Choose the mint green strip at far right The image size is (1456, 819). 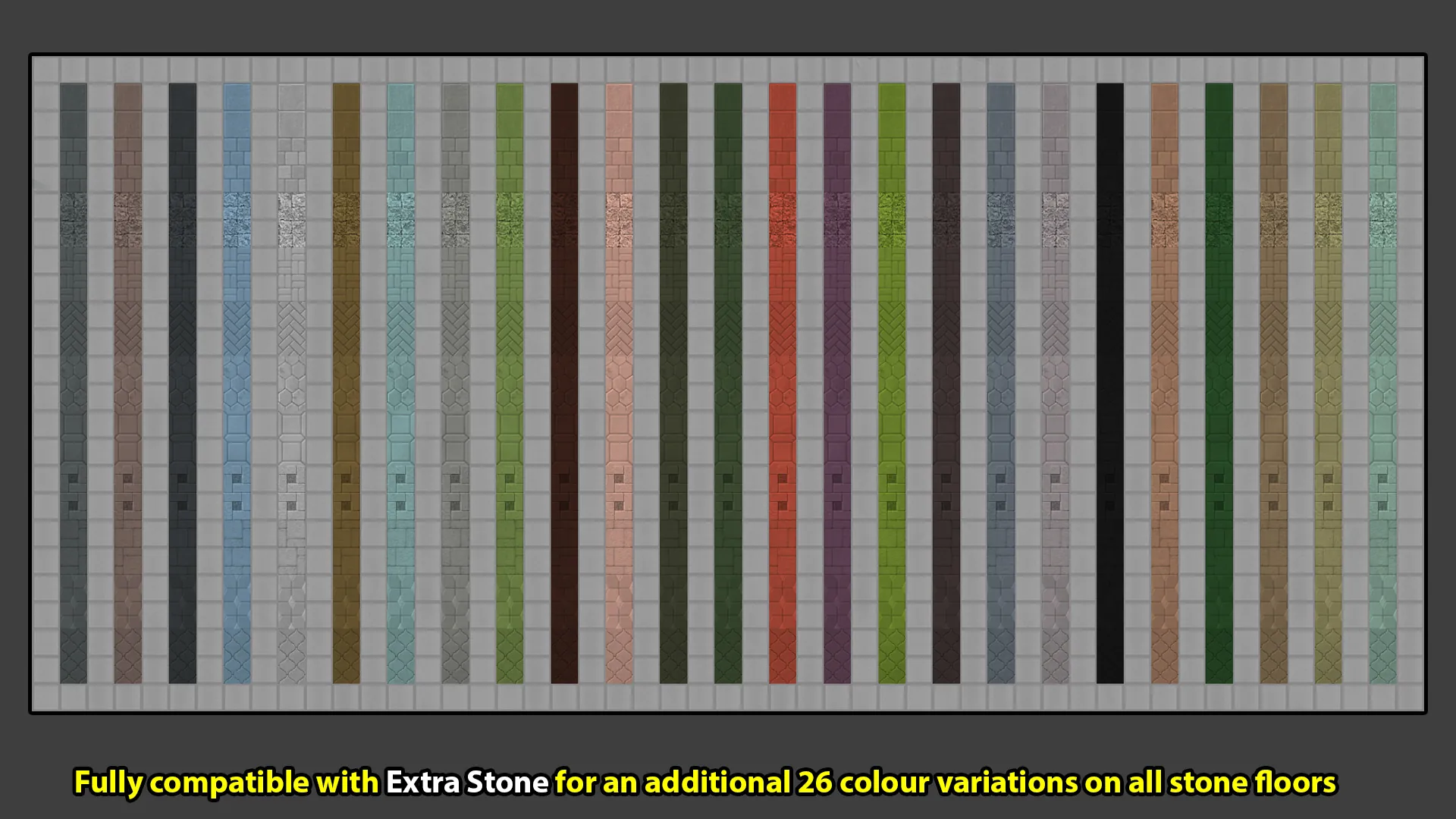coord(1383,383)
